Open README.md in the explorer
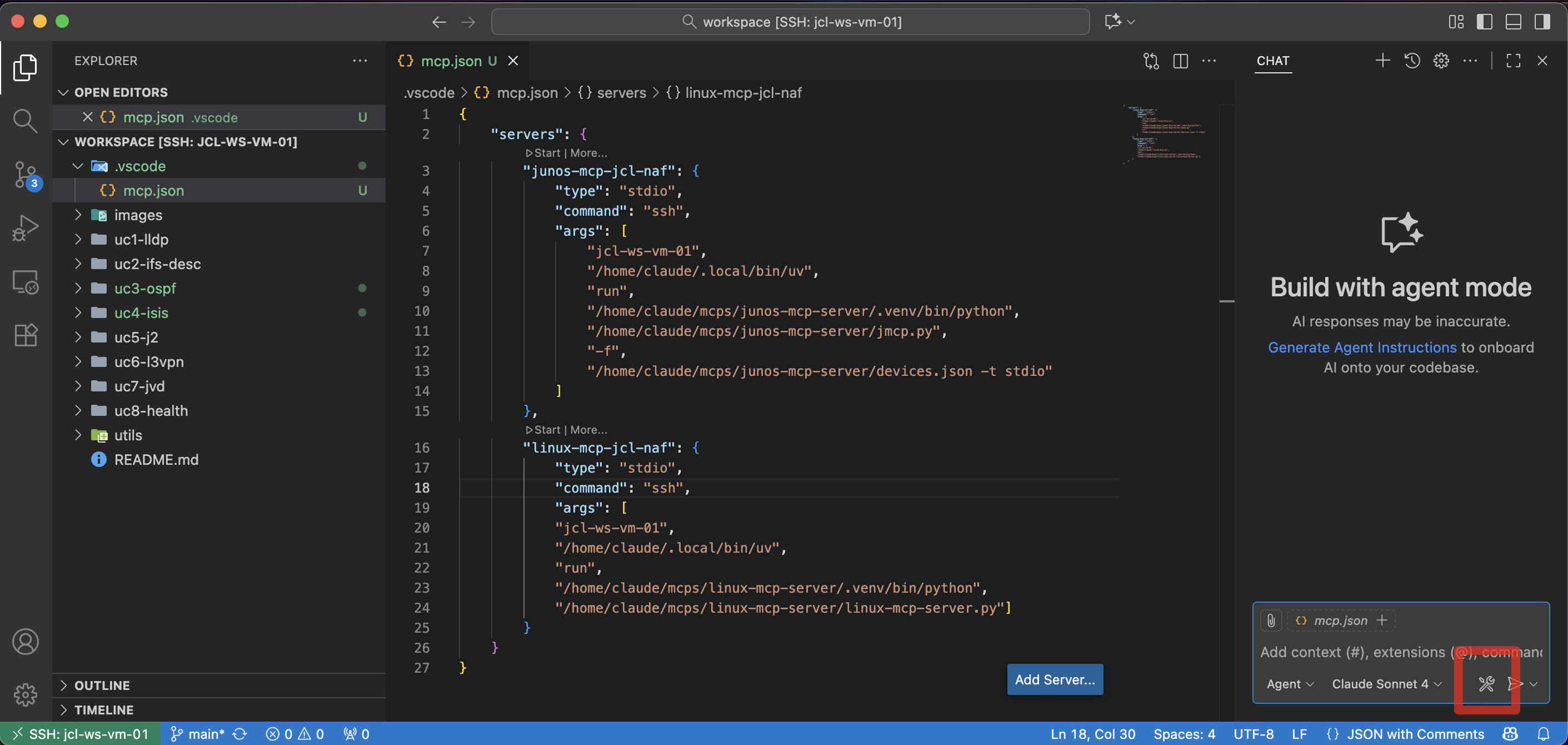The width and height of the screenshot is (1568, 745). (156, 459)
